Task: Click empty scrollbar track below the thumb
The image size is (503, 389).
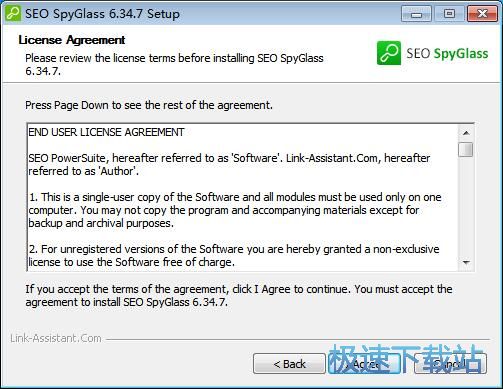Action: [x=466, y=207]
